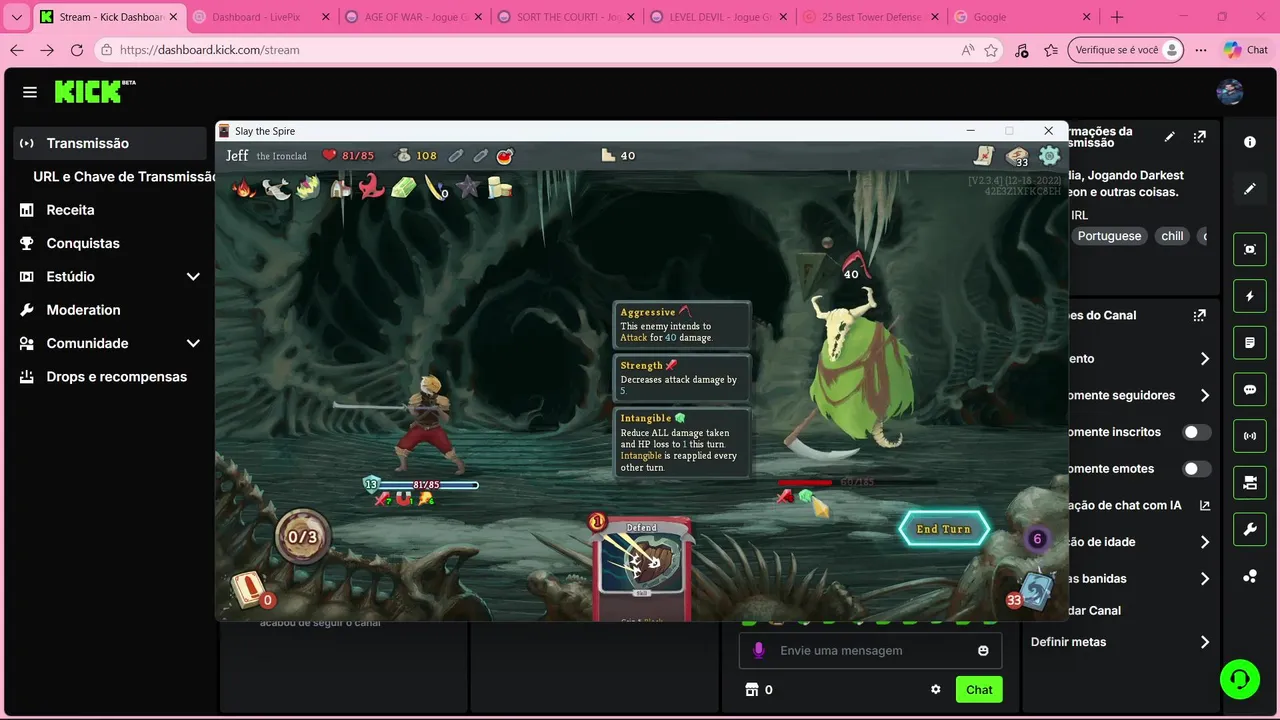The image size is (1280, 720).
Task: Click the chat bubble icon in right rail
Action: [1250, 390]
